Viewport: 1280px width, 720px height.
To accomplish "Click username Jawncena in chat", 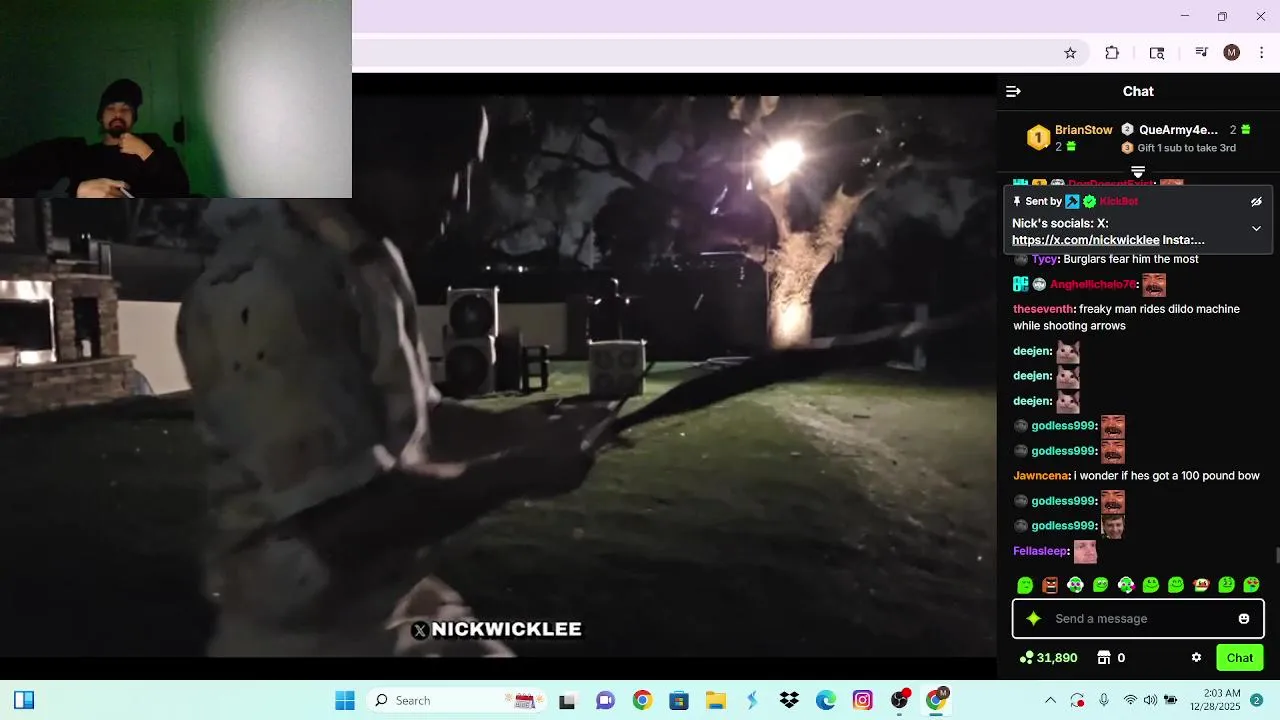I will (x=1041, y=476).
